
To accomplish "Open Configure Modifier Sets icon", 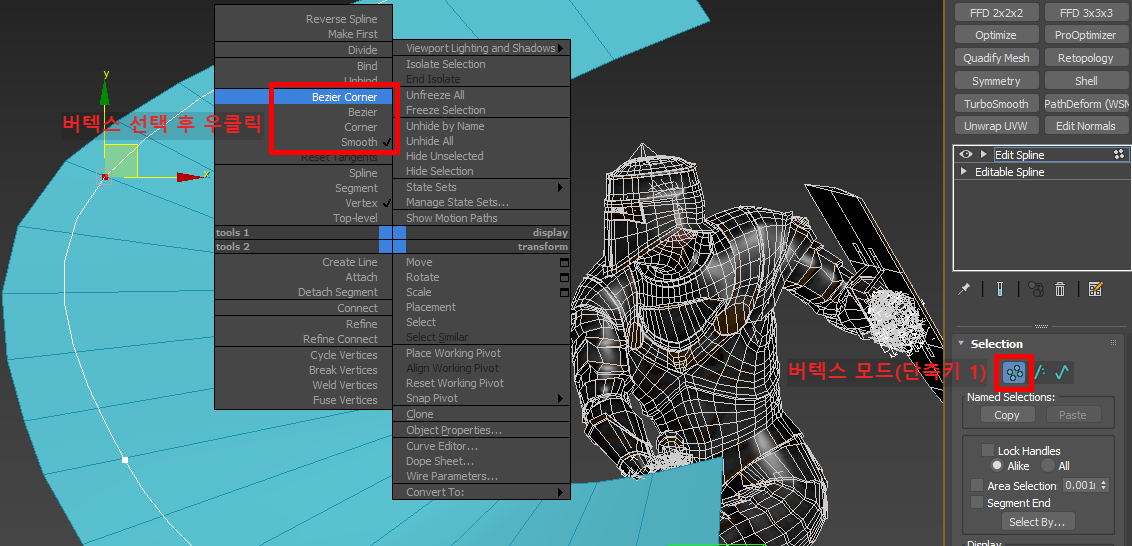I will tap(1095, 289).
